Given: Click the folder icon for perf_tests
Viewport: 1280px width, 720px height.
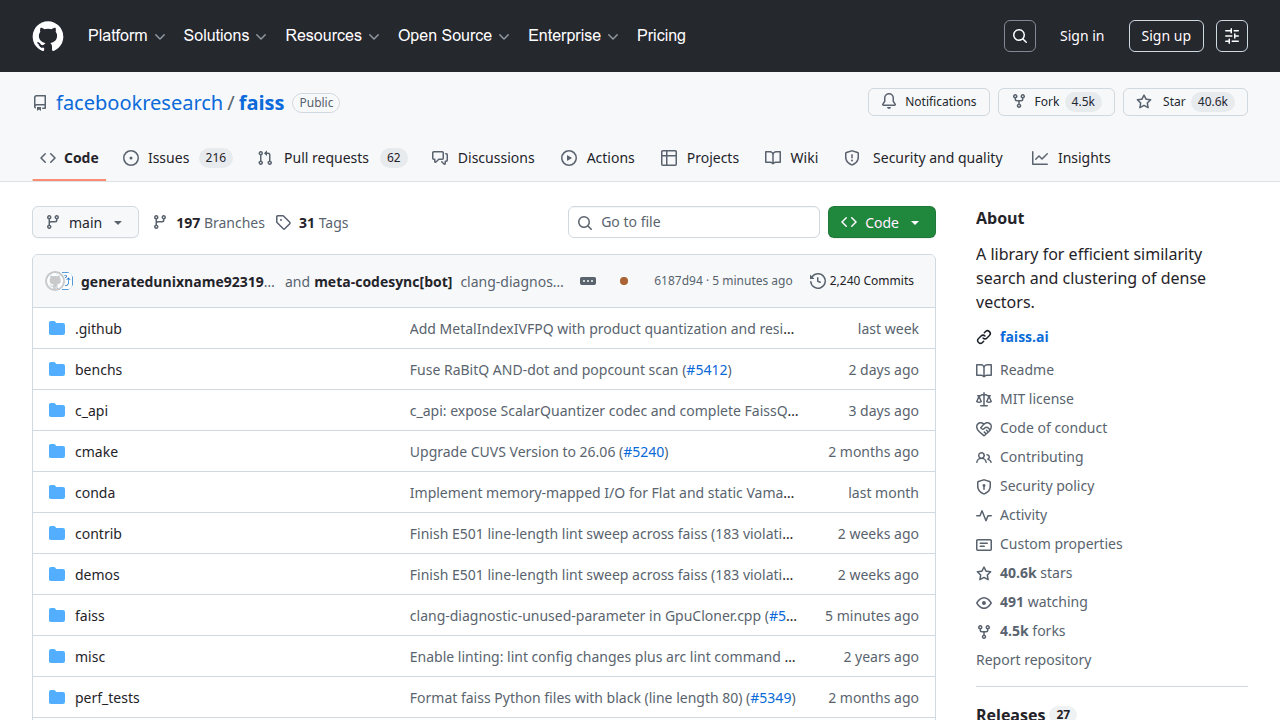Looking at the screenshot, I should coord(57,698).
